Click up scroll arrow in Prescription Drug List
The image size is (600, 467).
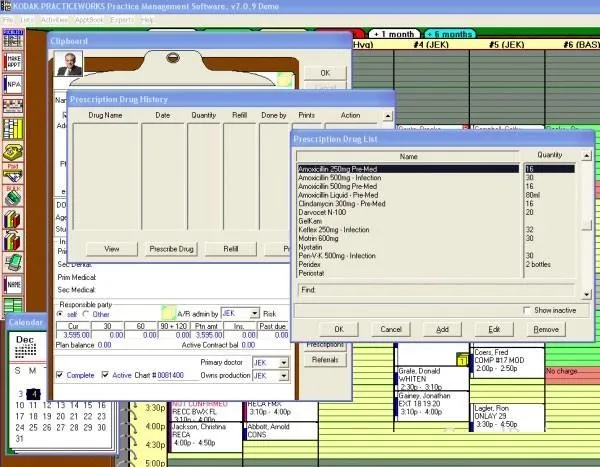(586, 155)
